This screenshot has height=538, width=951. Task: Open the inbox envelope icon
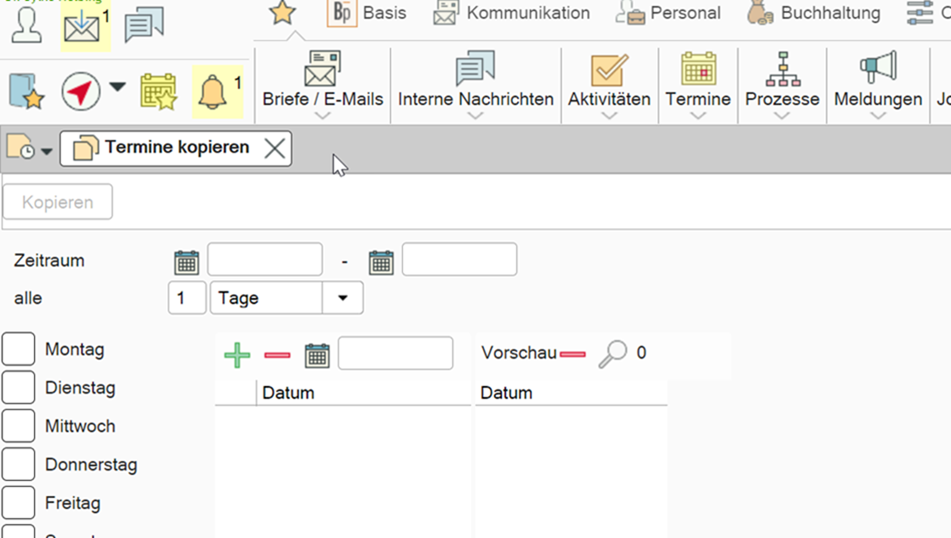click(x=81, y=27)
